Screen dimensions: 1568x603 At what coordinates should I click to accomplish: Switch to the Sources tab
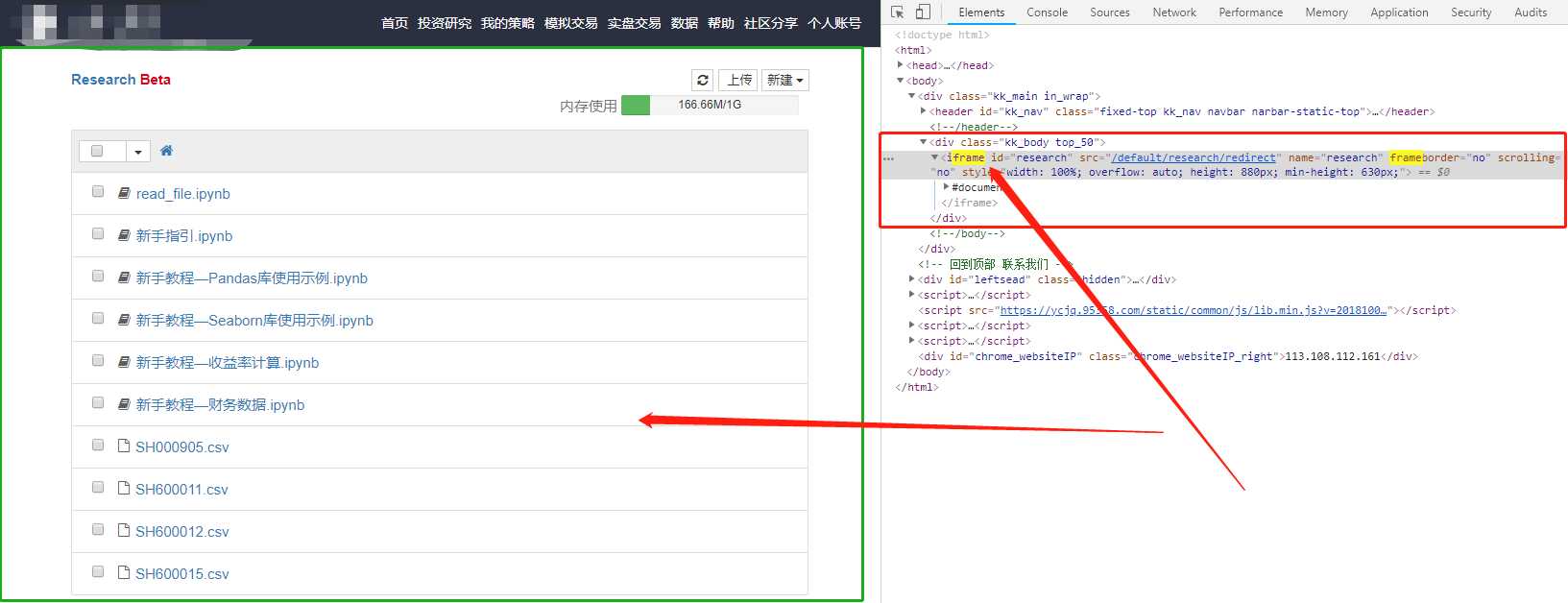coord(1110,12)
